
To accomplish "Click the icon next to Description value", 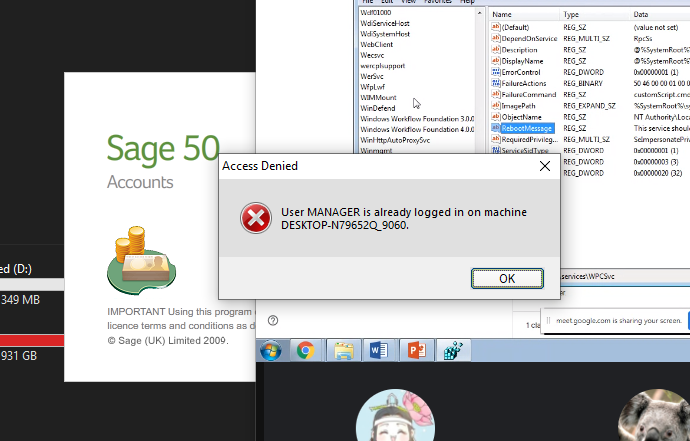I will (x=495, y=49).
